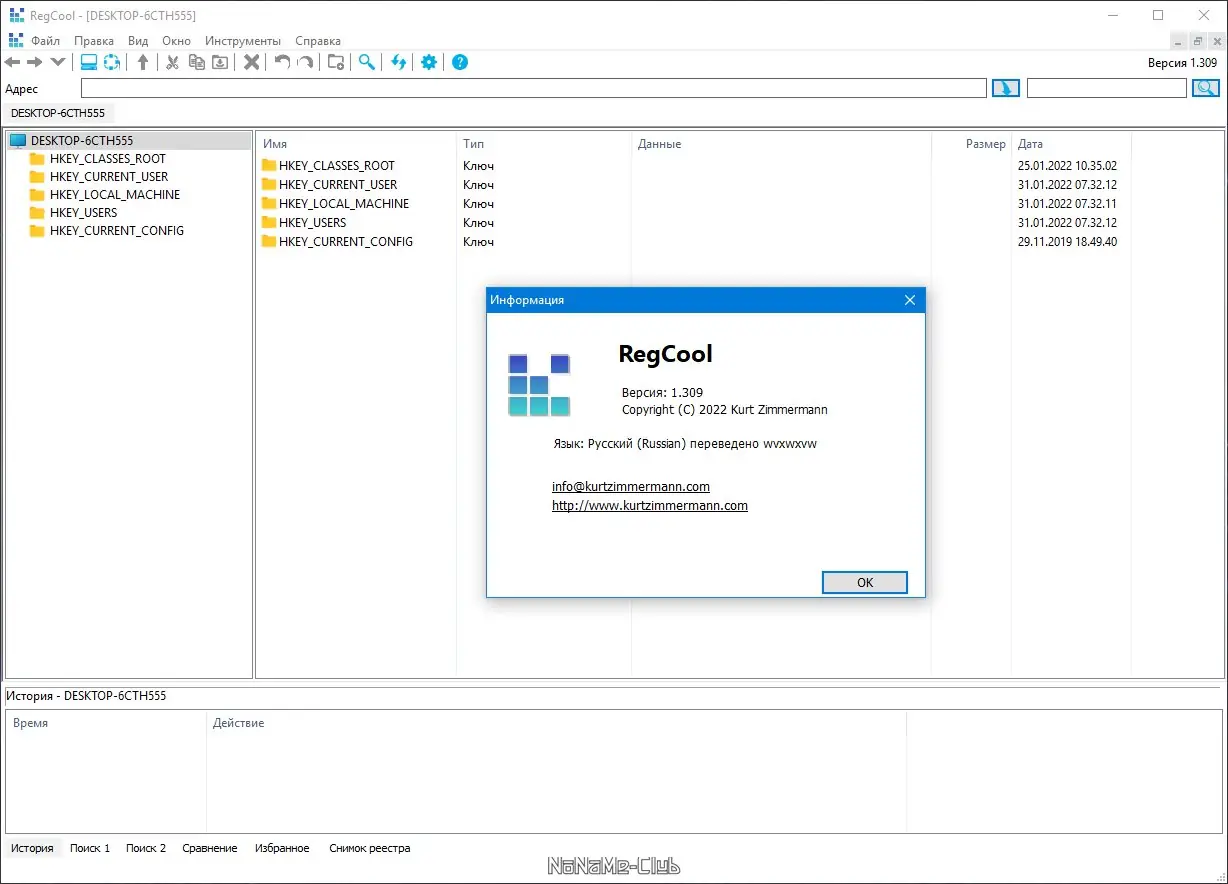
Task: Click the Search magnifier toolbar icon
Action: click(x=367, y=62)
